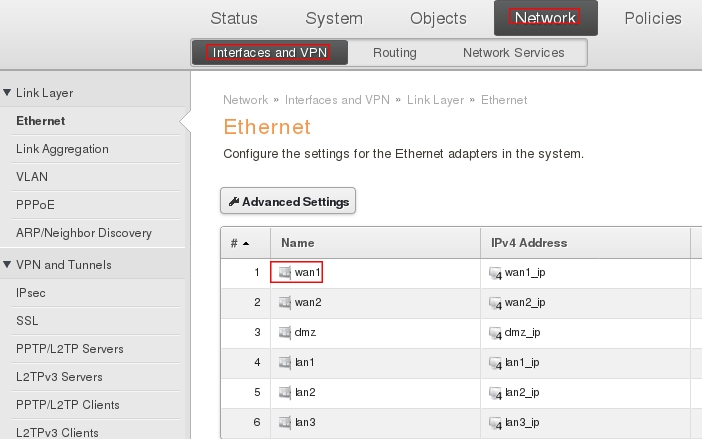This screenshot has width=702, height=439.
Task: Open the Policies top menu
Action: point(652,18)
